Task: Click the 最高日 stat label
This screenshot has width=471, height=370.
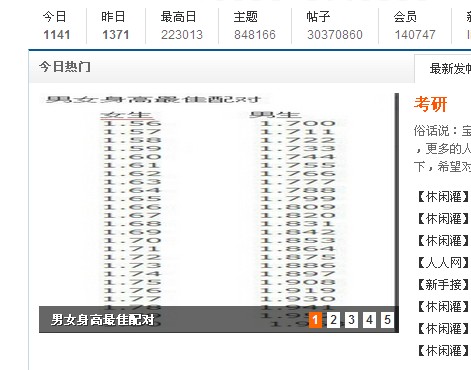Action: [x=178, y=17]
